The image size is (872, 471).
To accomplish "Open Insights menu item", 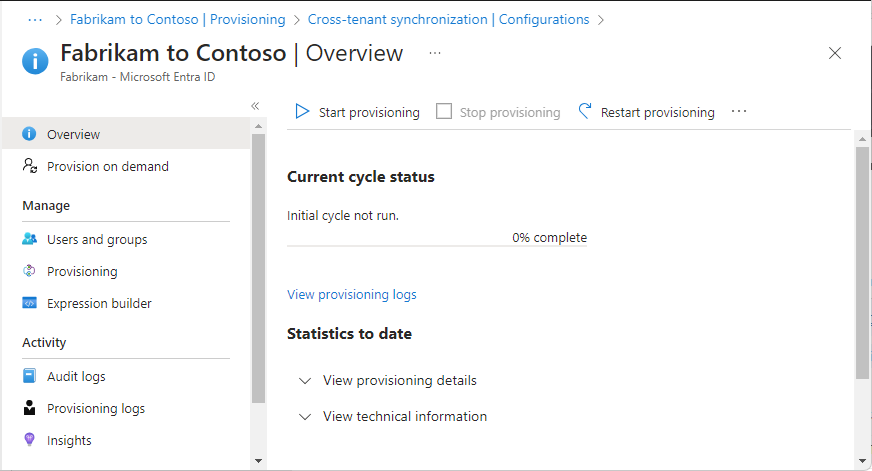I will click(126, 440).
